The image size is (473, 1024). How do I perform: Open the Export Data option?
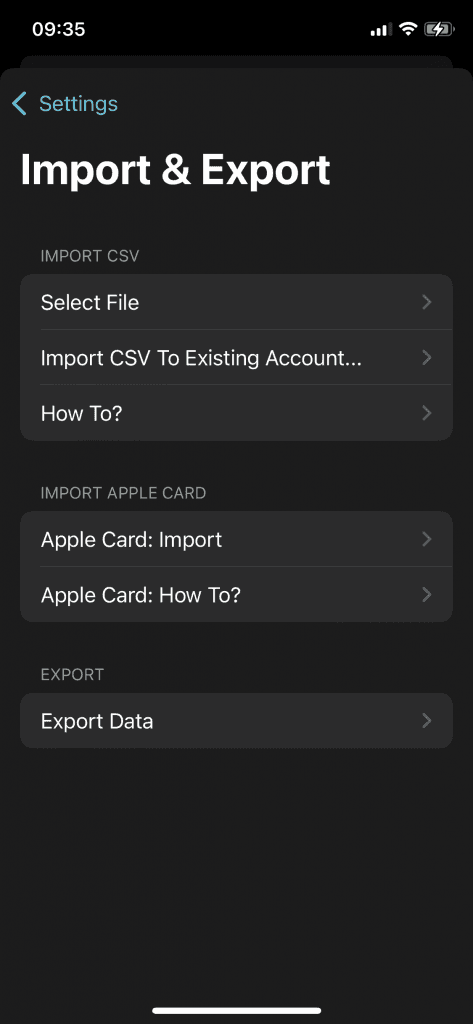click(236, 721)
